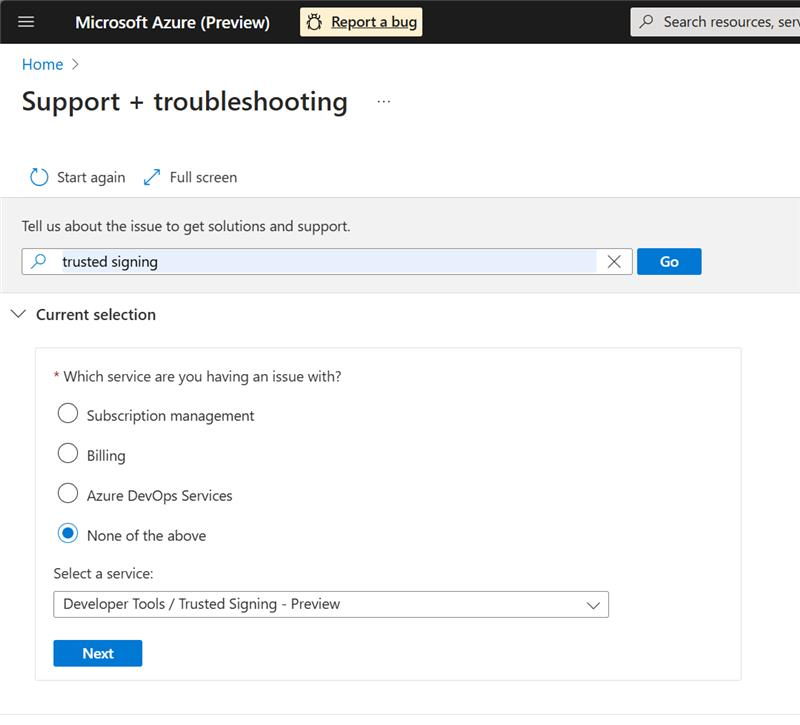
Task: Navigate to Home via the breadcrumb
Action: point(42,64)
